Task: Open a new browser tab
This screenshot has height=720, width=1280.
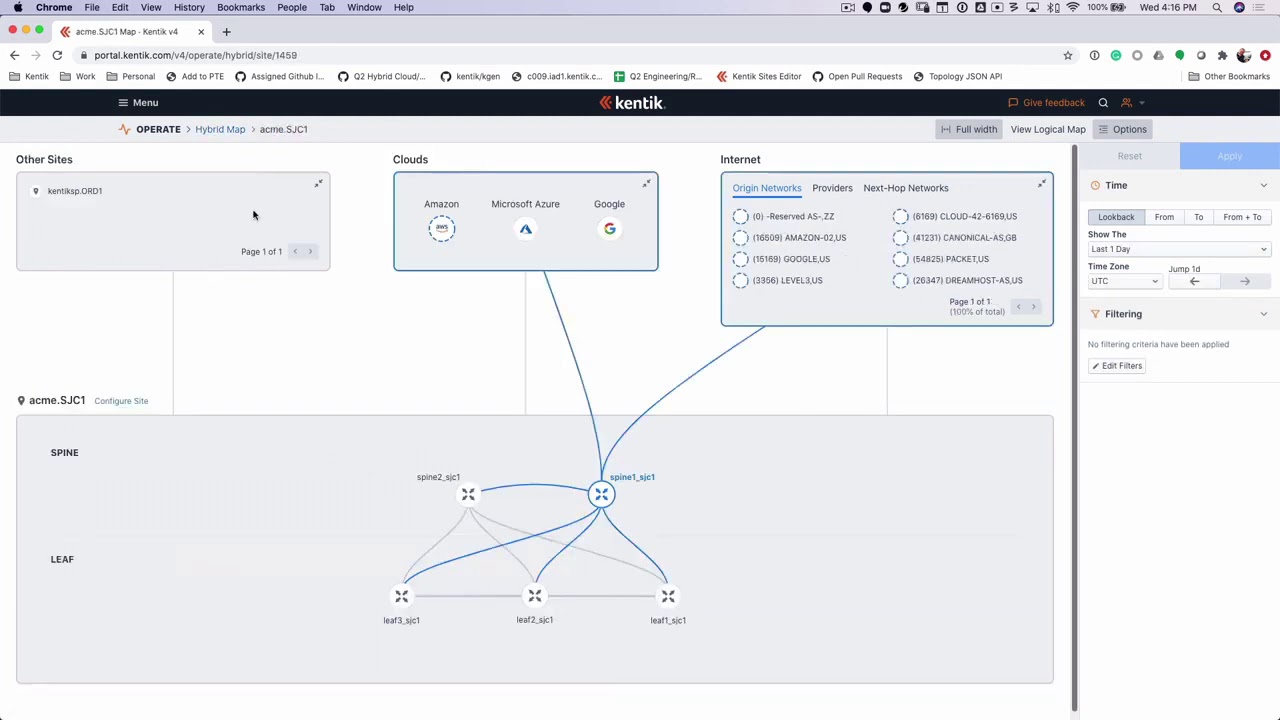Action: (226, 32)
